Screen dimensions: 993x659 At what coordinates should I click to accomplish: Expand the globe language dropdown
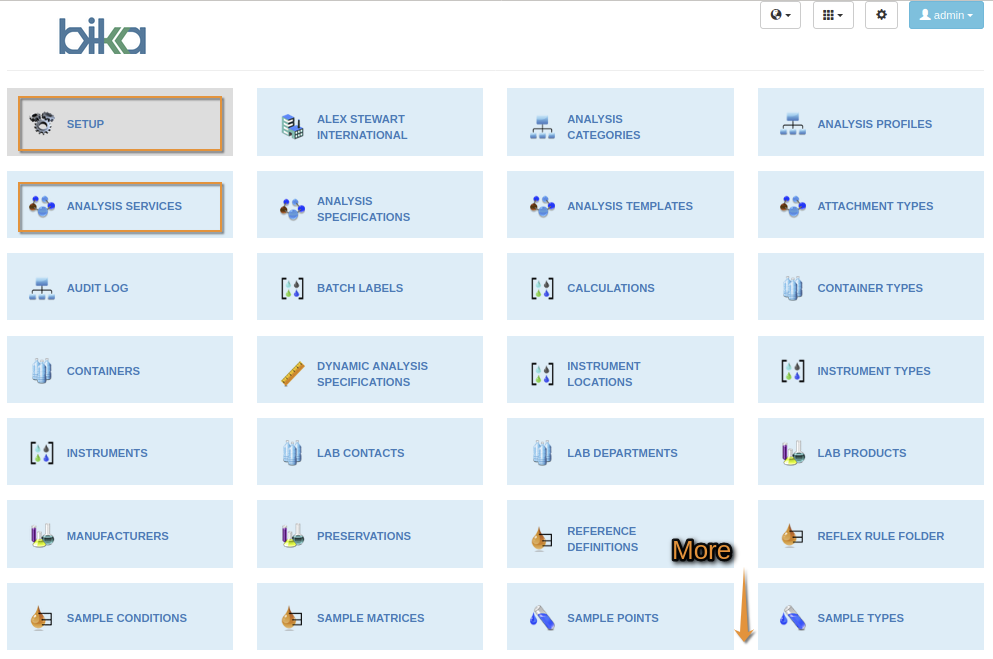780,15
